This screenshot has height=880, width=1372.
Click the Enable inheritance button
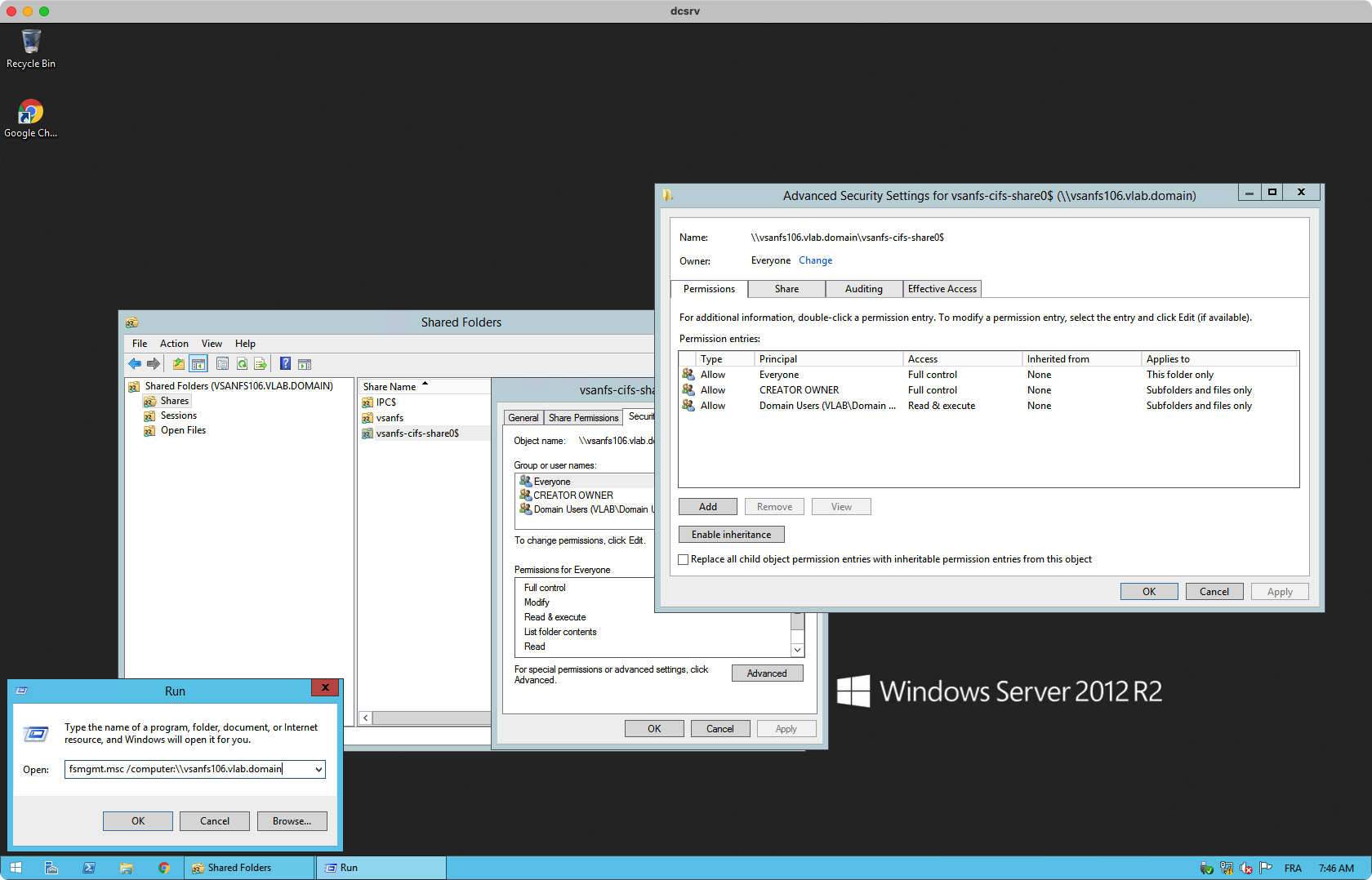tap(731, 535)
